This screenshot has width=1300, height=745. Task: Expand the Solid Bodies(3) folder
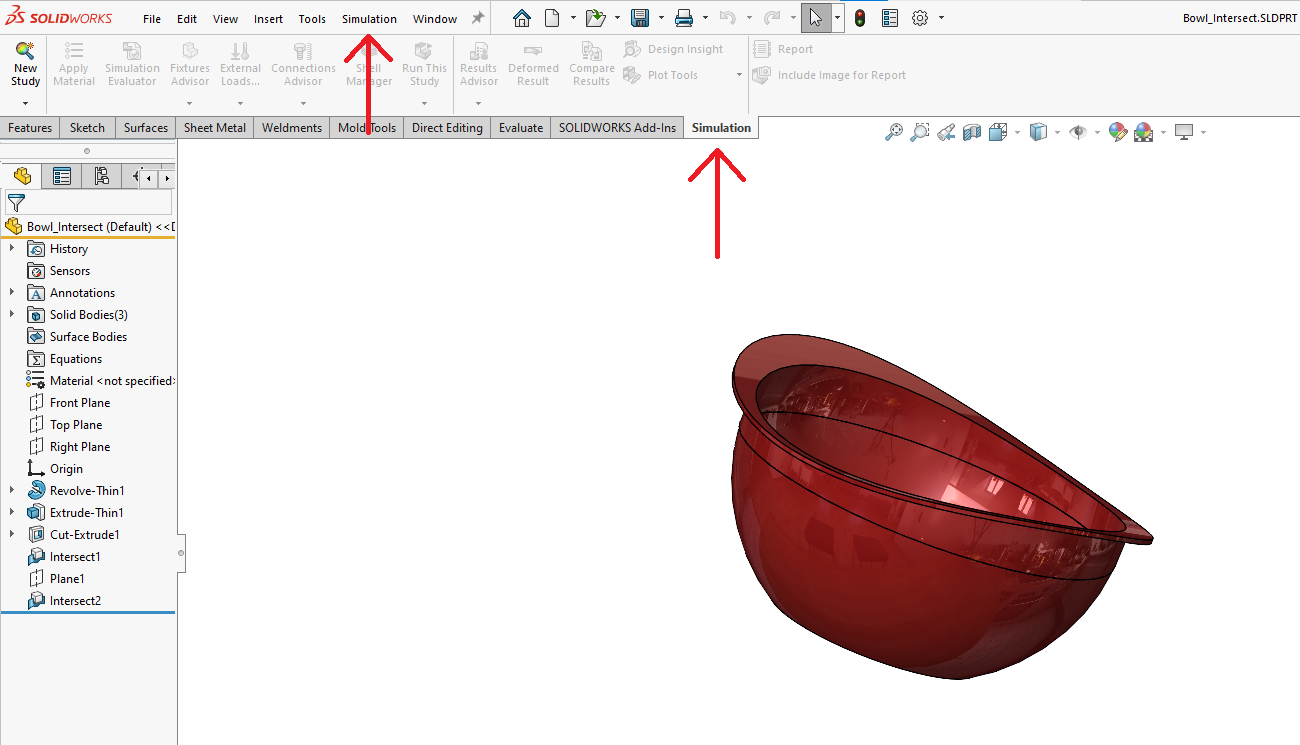(x=12, y=315)
